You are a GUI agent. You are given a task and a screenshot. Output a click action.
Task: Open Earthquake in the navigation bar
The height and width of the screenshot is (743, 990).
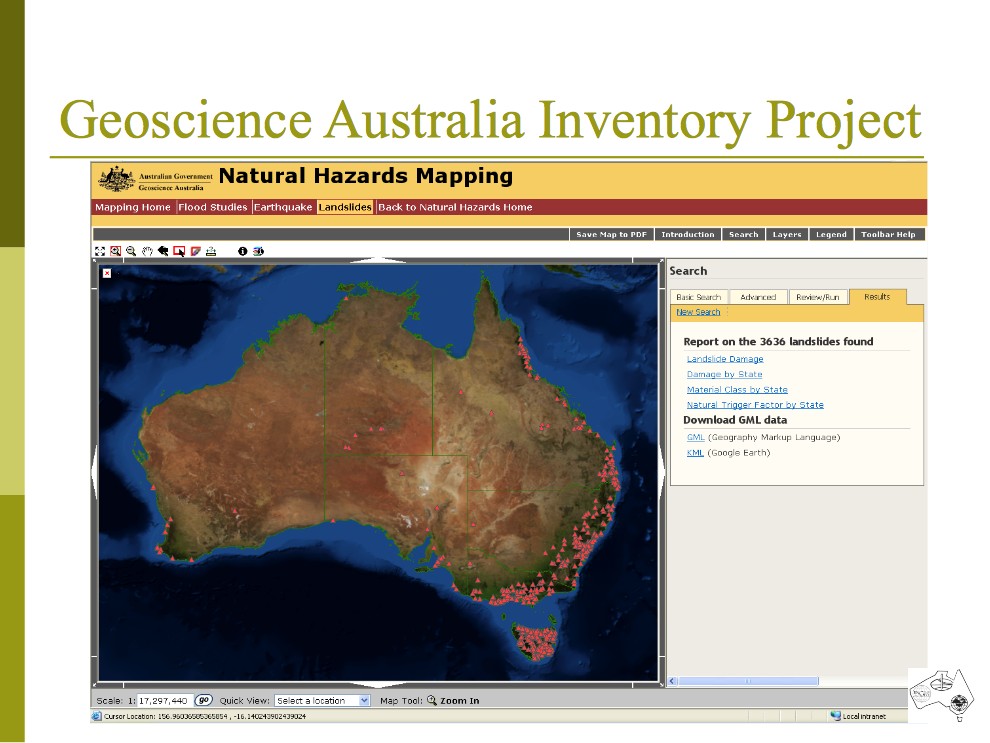(283, 208)
